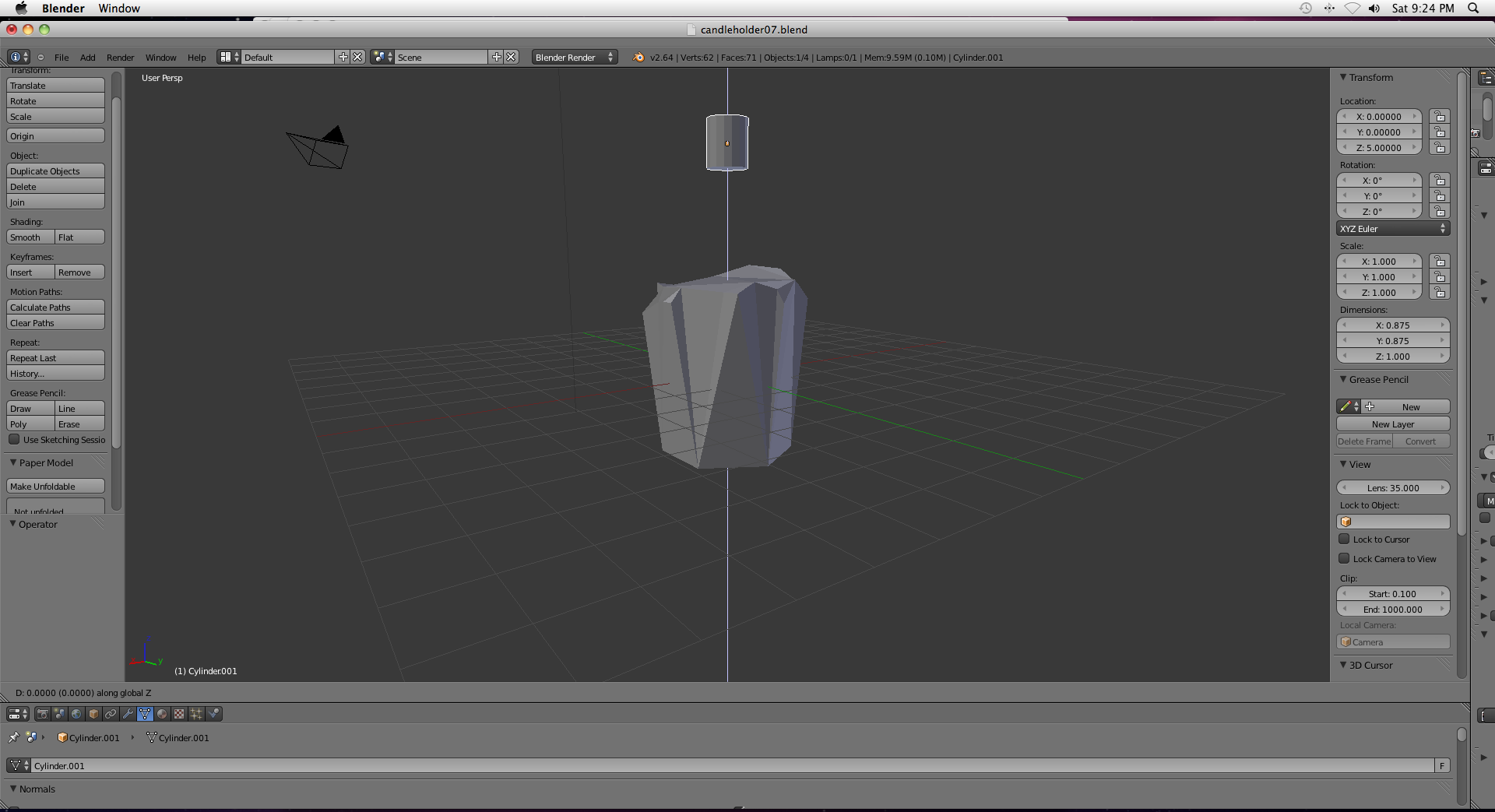Screen dimensions: 1495x812
Task: Click the macOS volume icon
Action: pyautogui.click(x=1374, y=8)
